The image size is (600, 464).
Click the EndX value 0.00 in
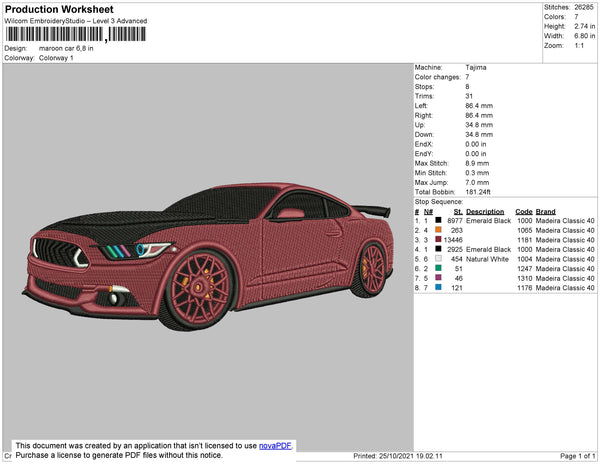[476, 144]
